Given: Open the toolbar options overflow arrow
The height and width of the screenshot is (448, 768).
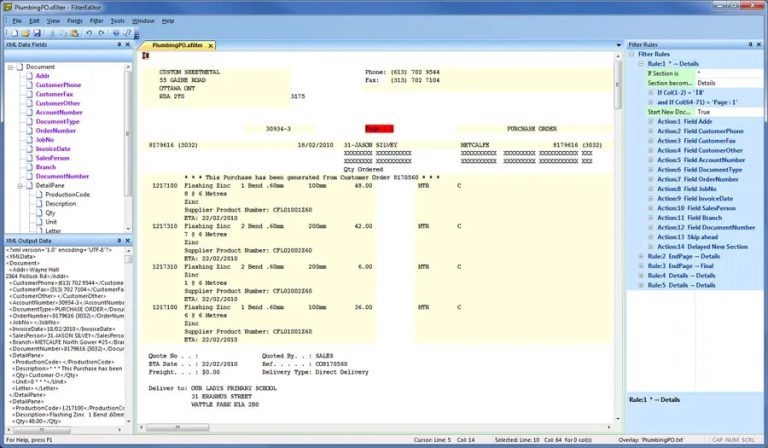Looking at the screenshot, I should pos(137,35).
